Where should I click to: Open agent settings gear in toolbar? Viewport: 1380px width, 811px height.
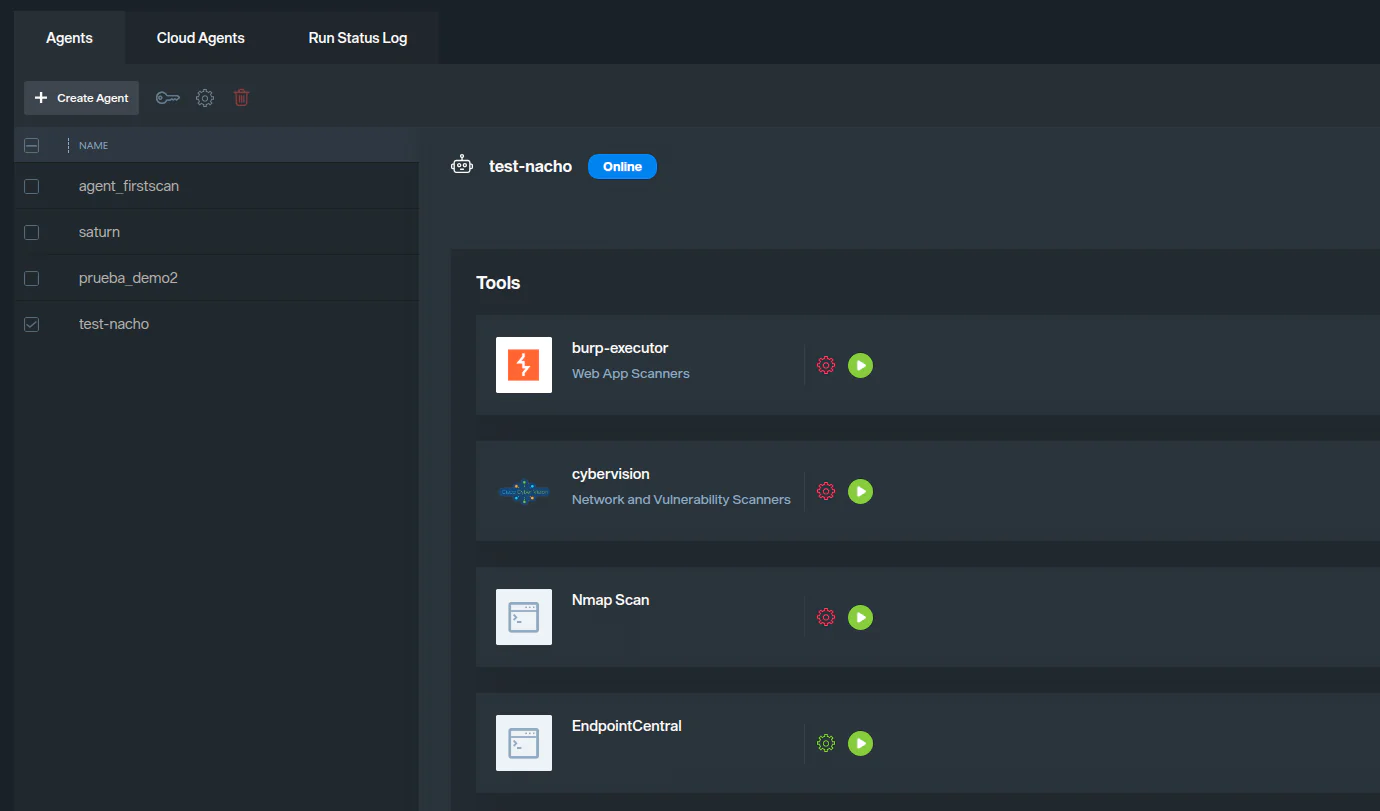205,98
